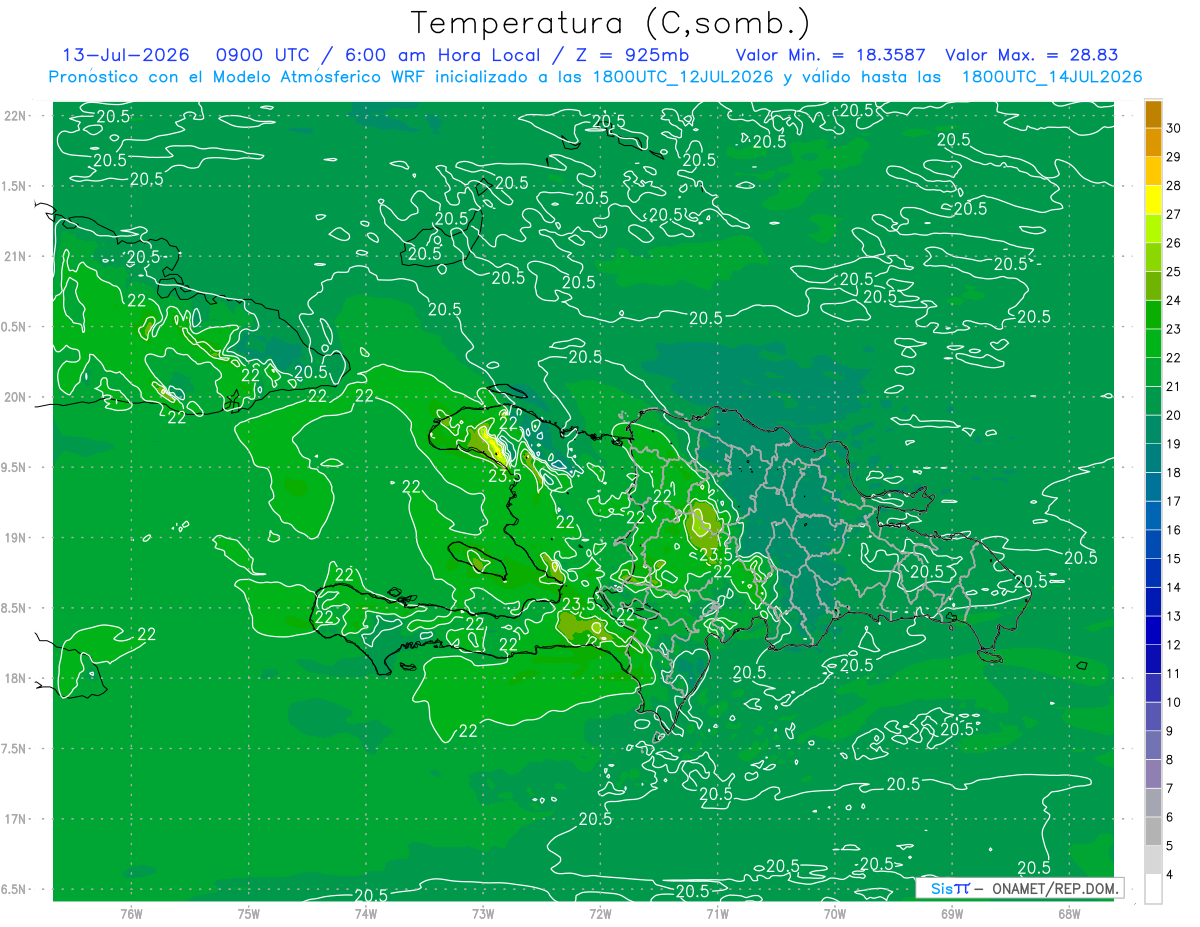Pick the dark blue swatch between 12 and 13
The image size is (1200, 927).
[1153, 630]
